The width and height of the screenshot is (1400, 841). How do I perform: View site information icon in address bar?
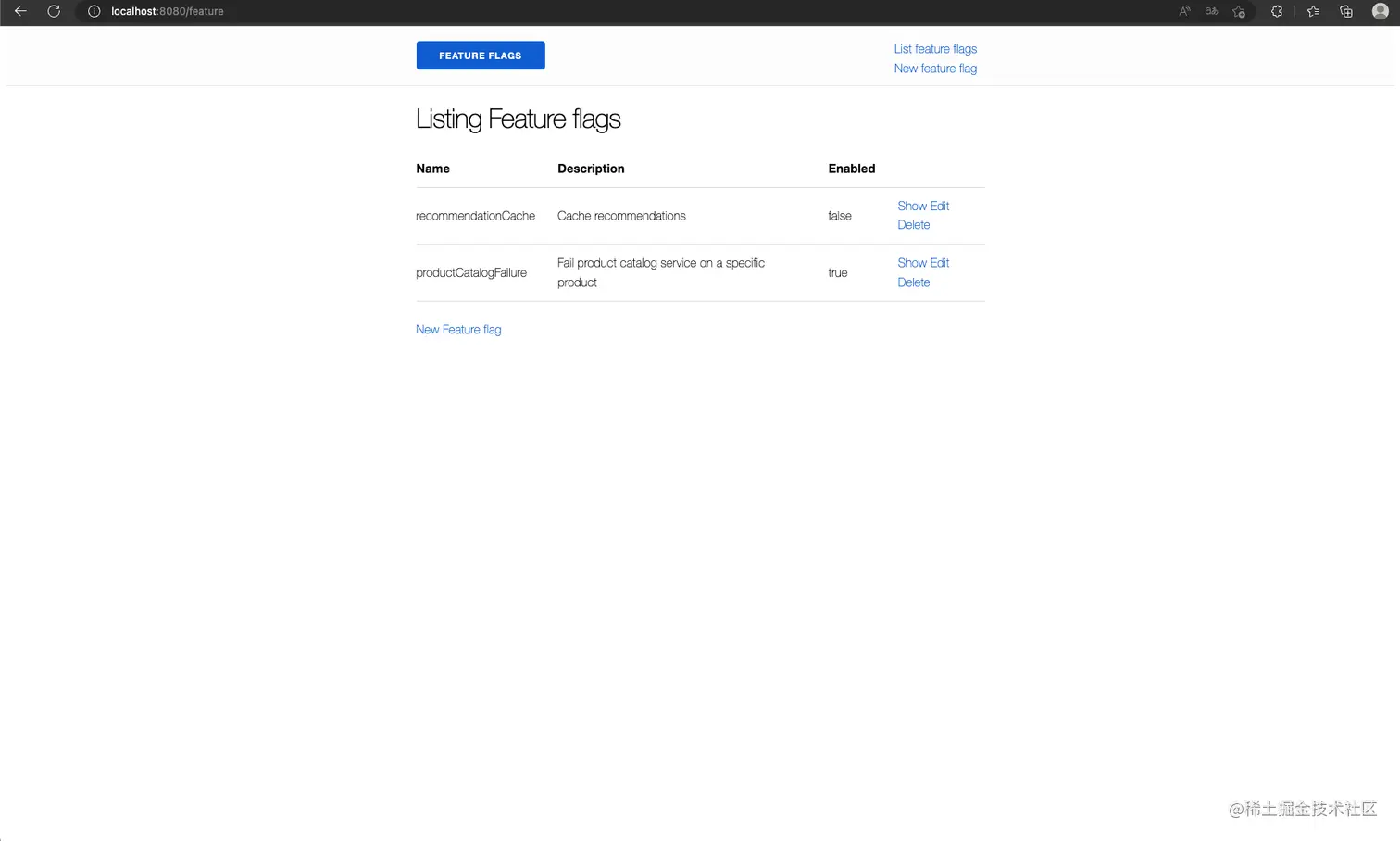point(94,11)
